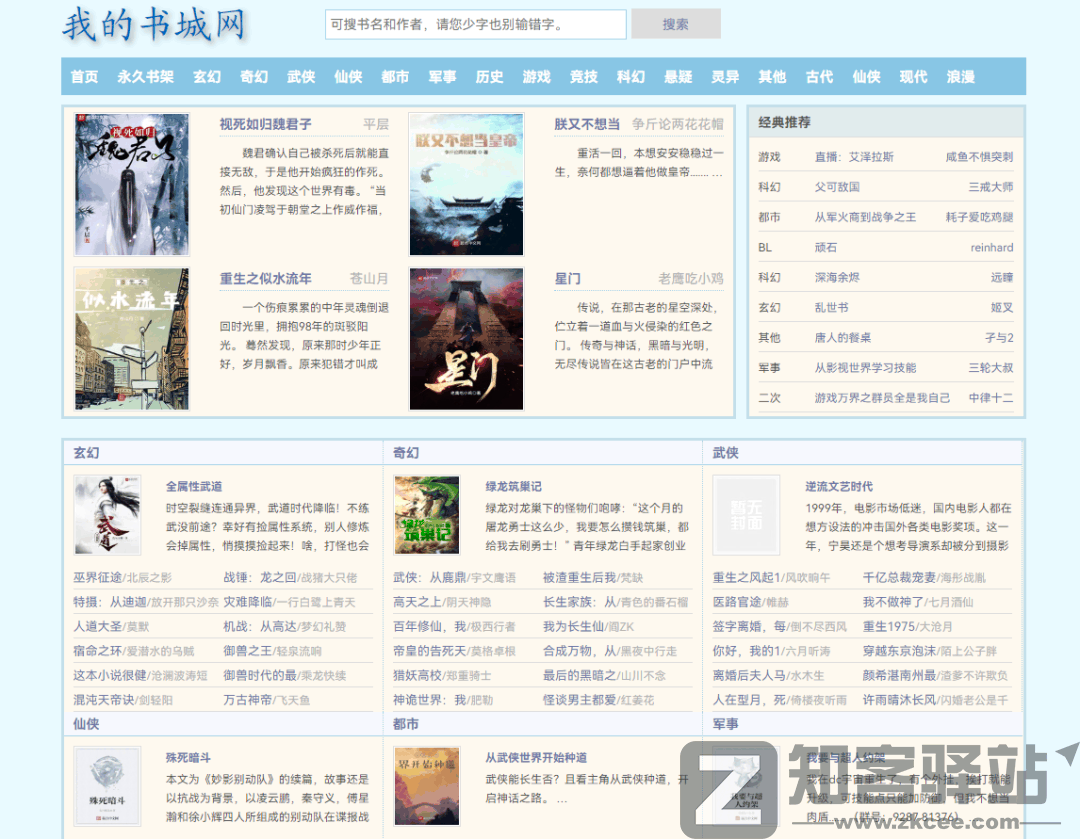1080x839 pixels.
Task: Open the 重生之似水流年 book cover
Action: coord(131,338)
